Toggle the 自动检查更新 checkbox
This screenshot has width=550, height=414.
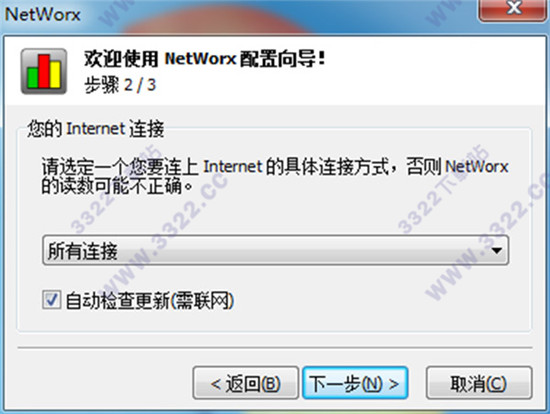point(51,300)
